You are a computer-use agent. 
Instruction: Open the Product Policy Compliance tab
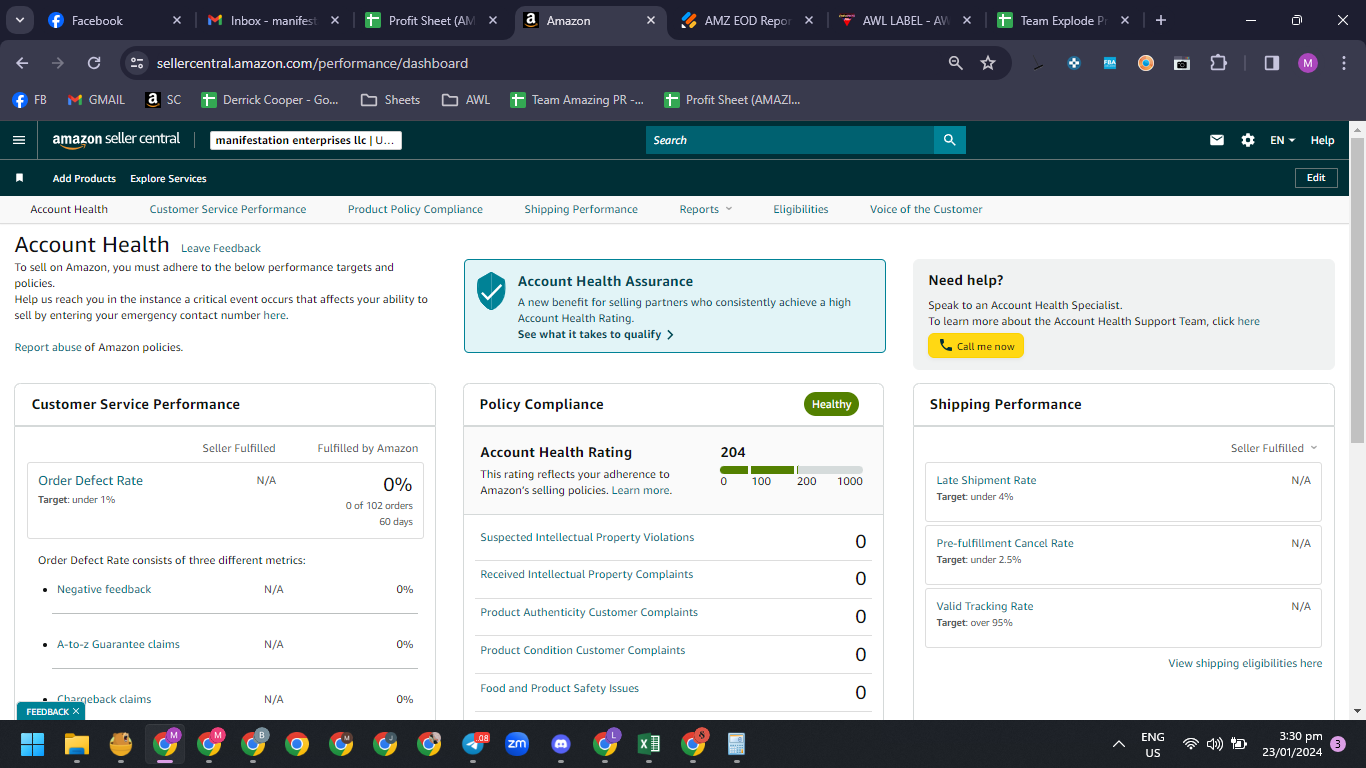(x=415, y=209)
